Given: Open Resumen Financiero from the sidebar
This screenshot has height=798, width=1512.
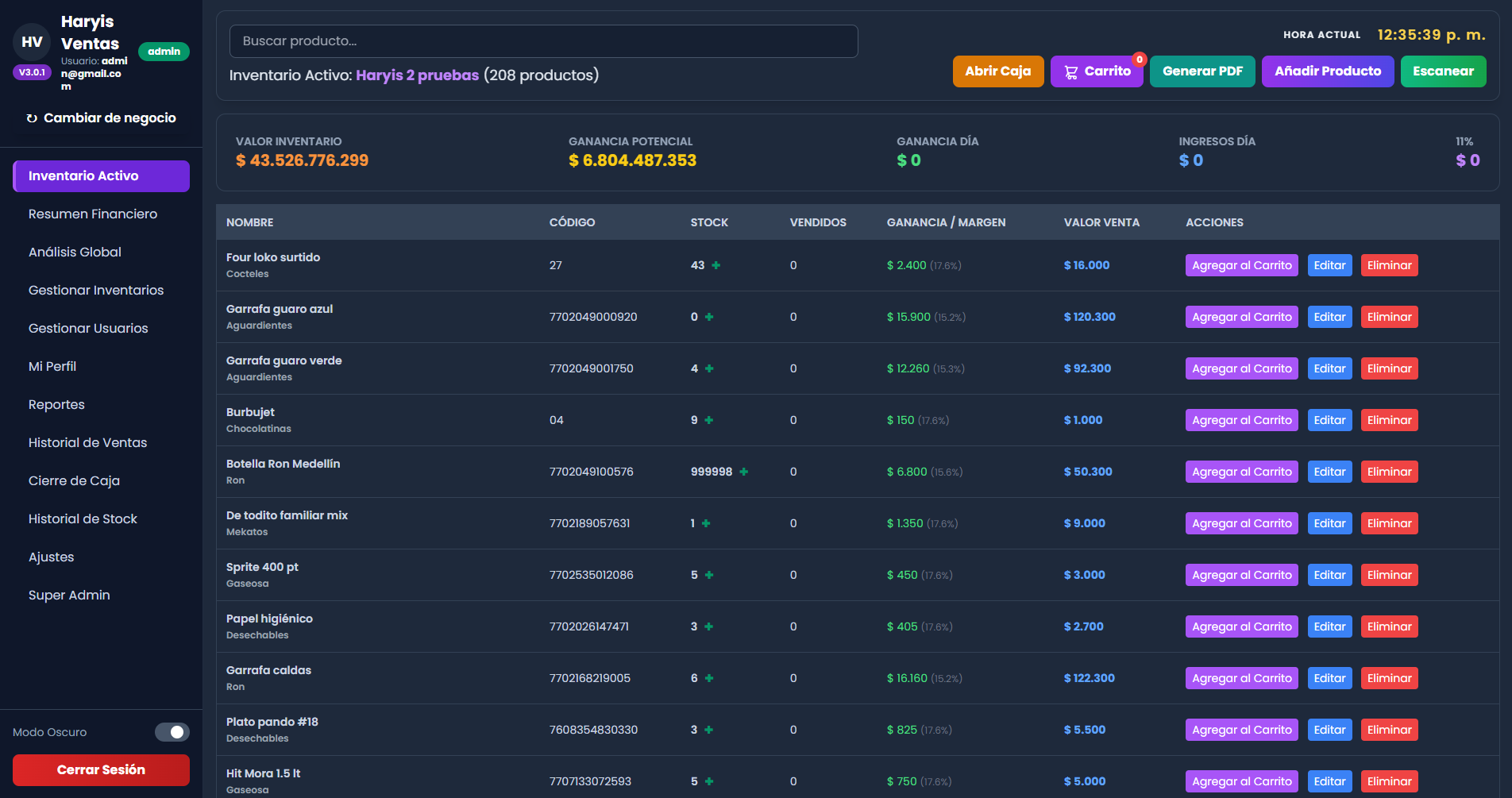Looking at the screenshot, I should tap(92, 214).
